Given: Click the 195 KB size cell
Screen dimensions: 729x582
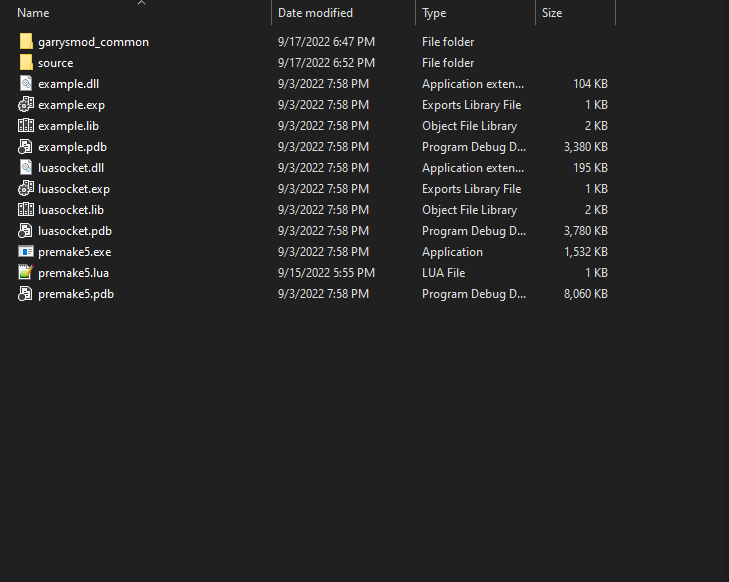Looking at the screenshot, I should (590, 168).
